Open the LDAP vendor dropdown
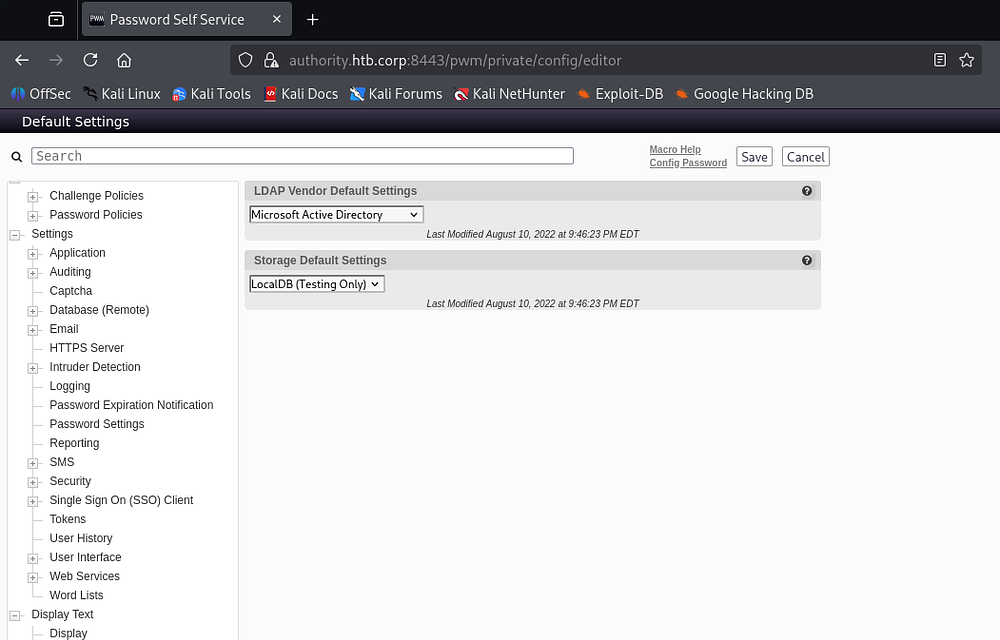The image size is (1000, 640). coord(336,215)
